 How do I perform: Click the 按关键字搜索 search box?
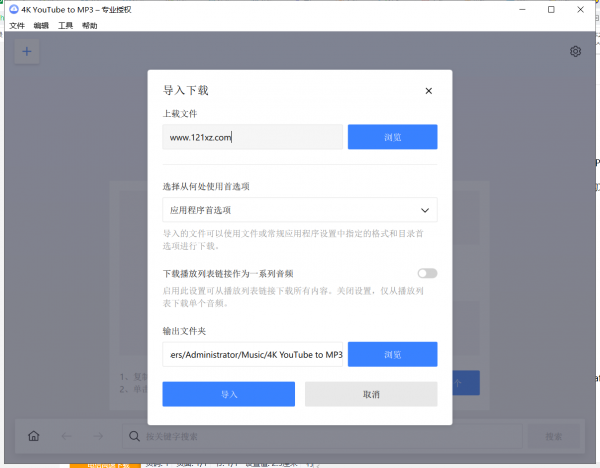[x=322, y=436]
